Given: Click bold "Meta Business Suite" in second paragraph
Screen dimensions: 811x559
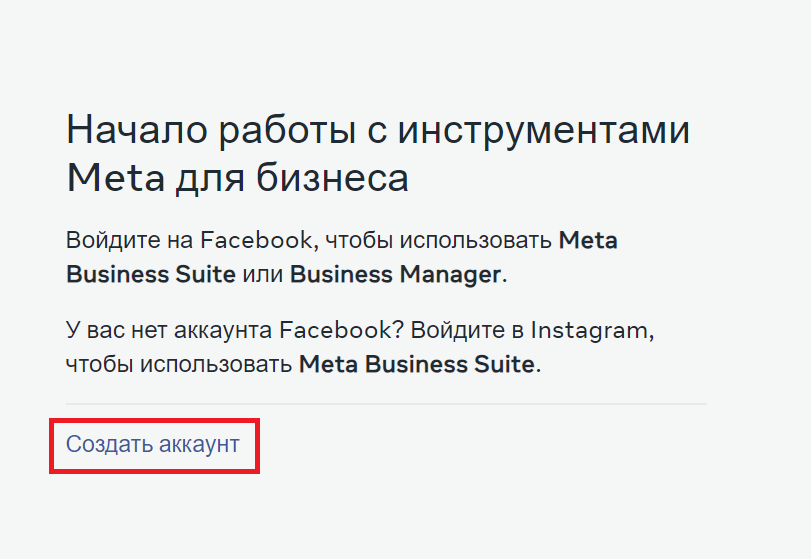Looking at the screenshot, I should [x=416, y=363].
